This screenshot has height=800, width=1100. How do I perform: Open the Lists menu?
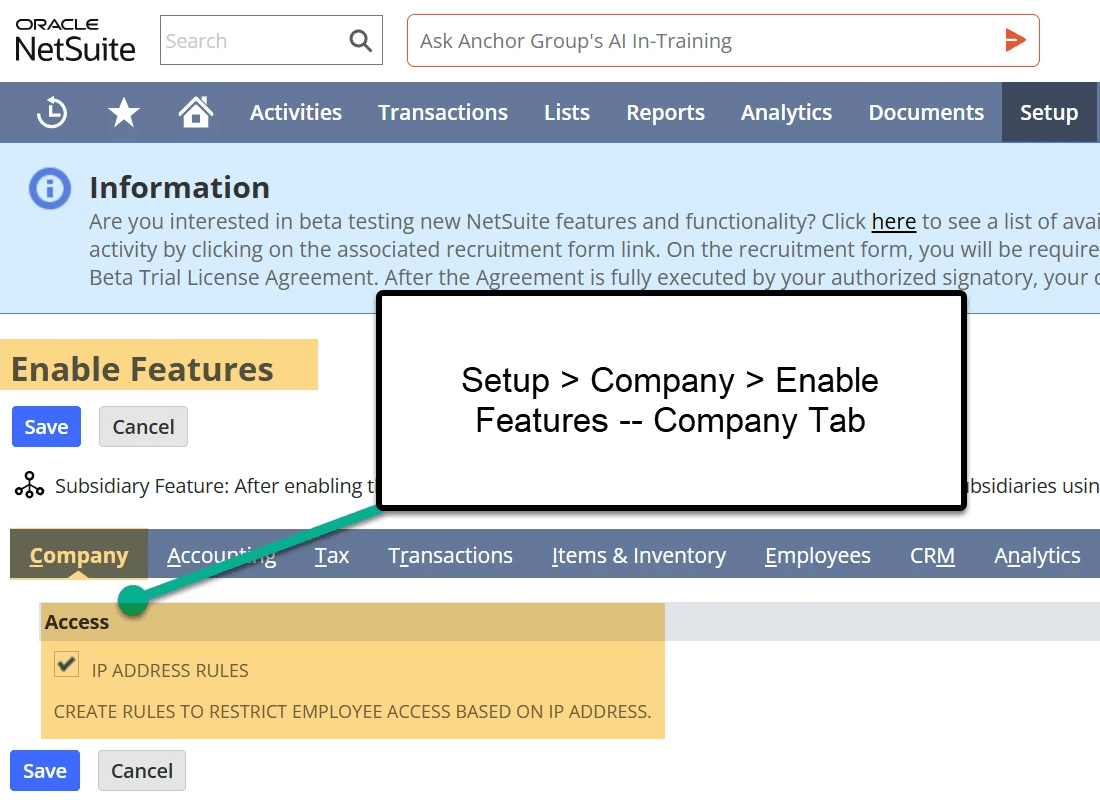567,112
